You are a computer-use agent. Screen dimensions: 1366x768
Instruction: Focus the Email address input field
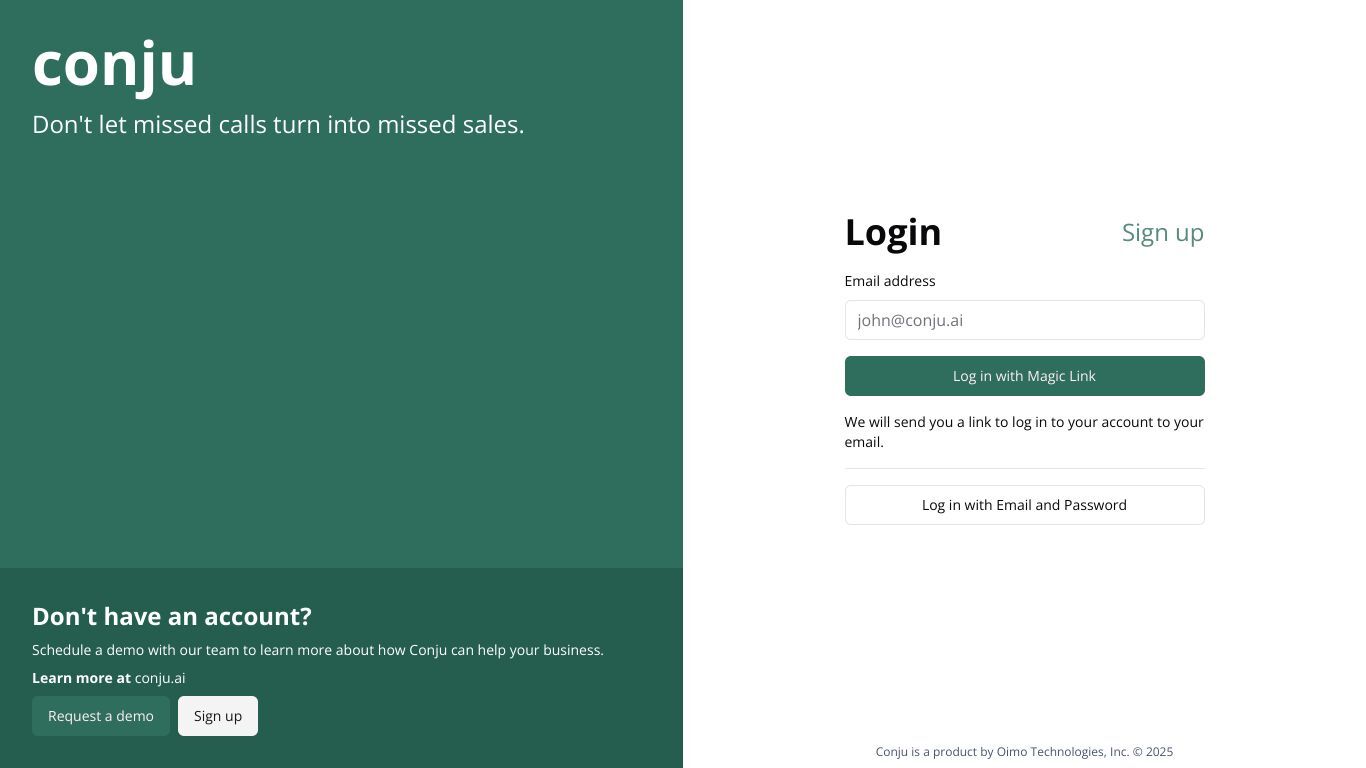pos(1024,320)
